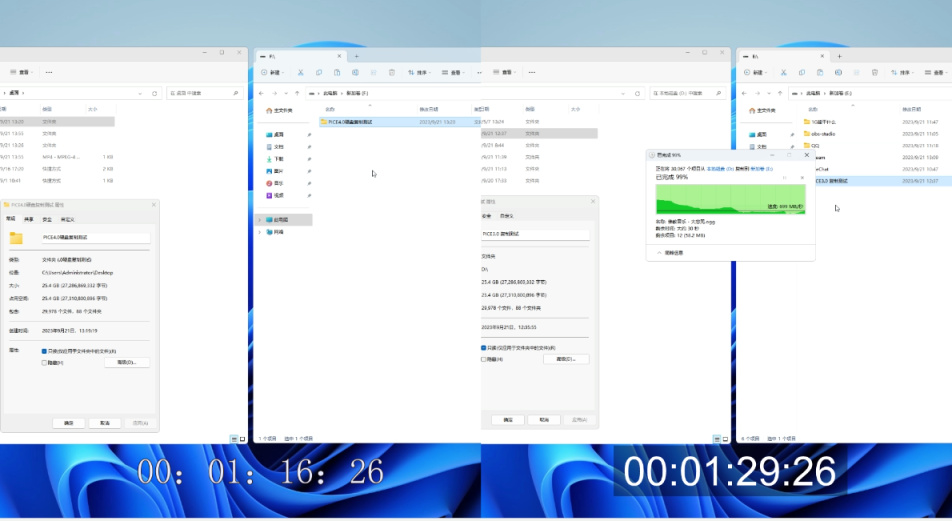Screen dimensions: 952x521
Task: Click Cancel (取消) in PCIE4.0 properties dialog
Action: (105, 423)
